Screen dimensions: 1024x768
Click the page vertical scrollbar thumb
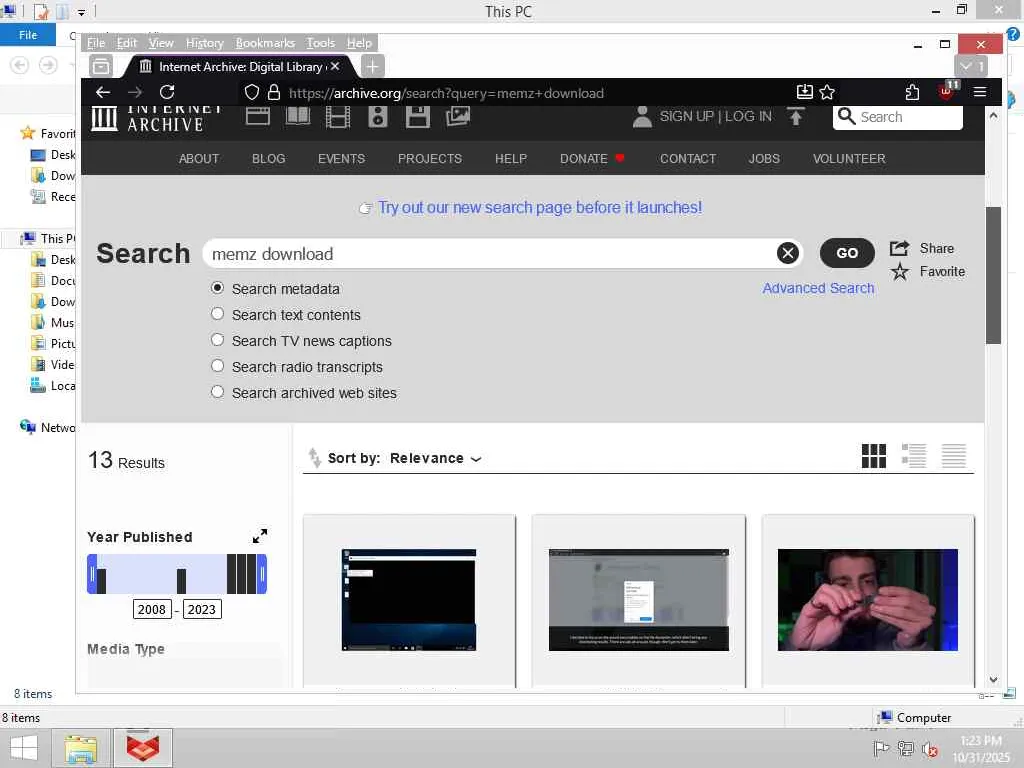[x=993, y=275]
